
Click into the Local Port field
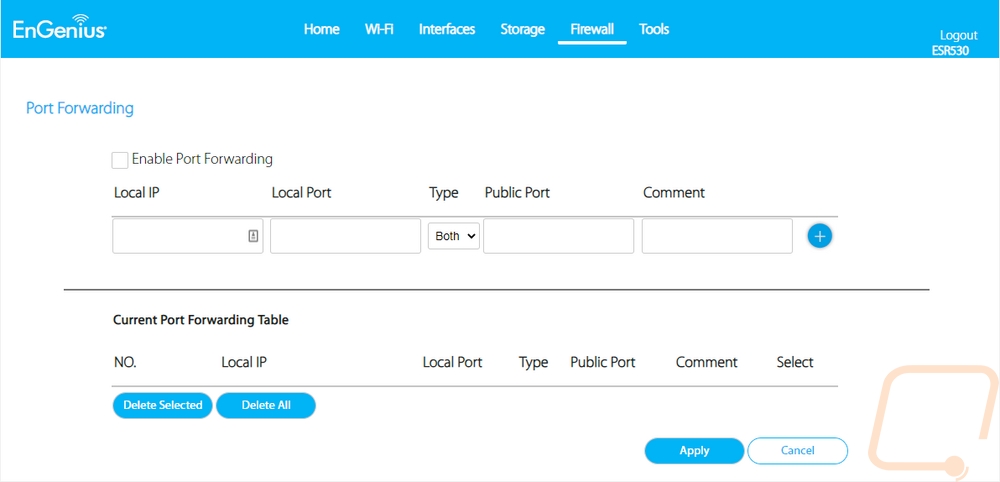pyautogui.click(x=345, y=236)
